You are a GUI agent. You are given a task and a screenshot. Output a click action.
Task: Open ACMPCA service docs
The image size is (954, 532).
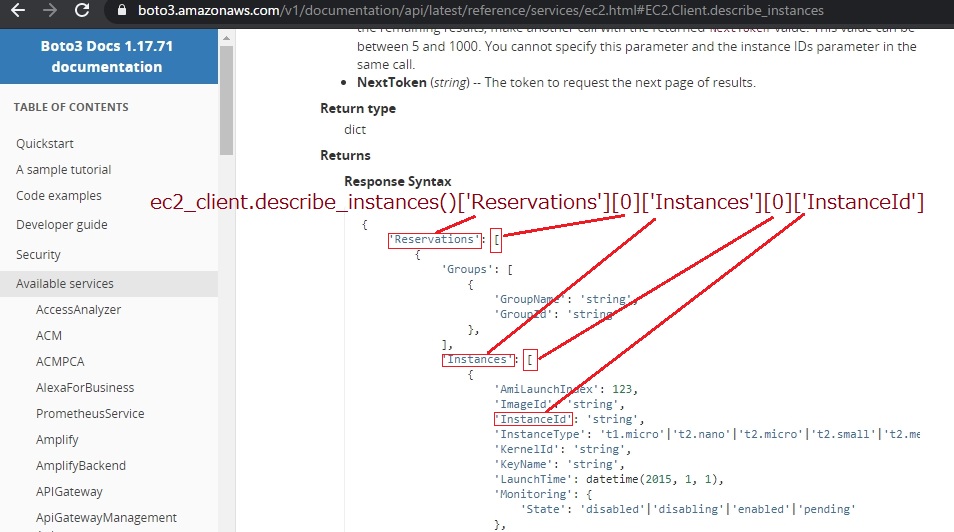(60, 362)
